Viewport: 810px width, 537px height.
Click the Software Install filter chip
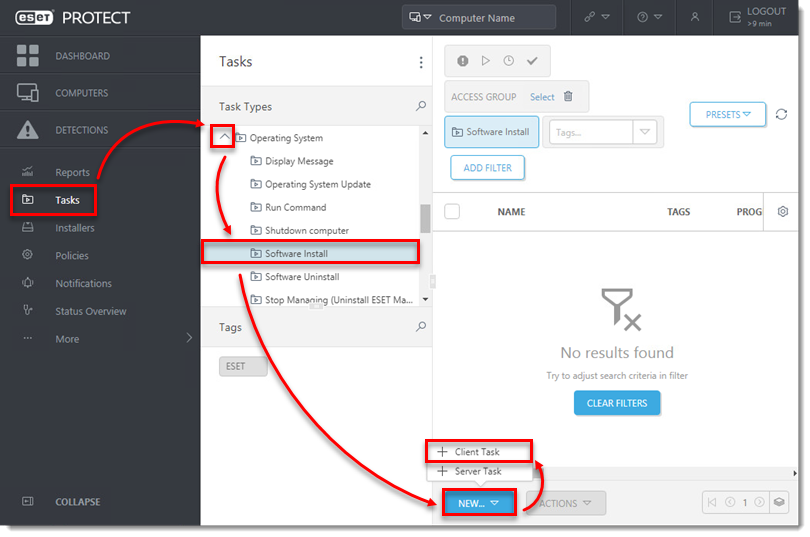coord(491,132)
